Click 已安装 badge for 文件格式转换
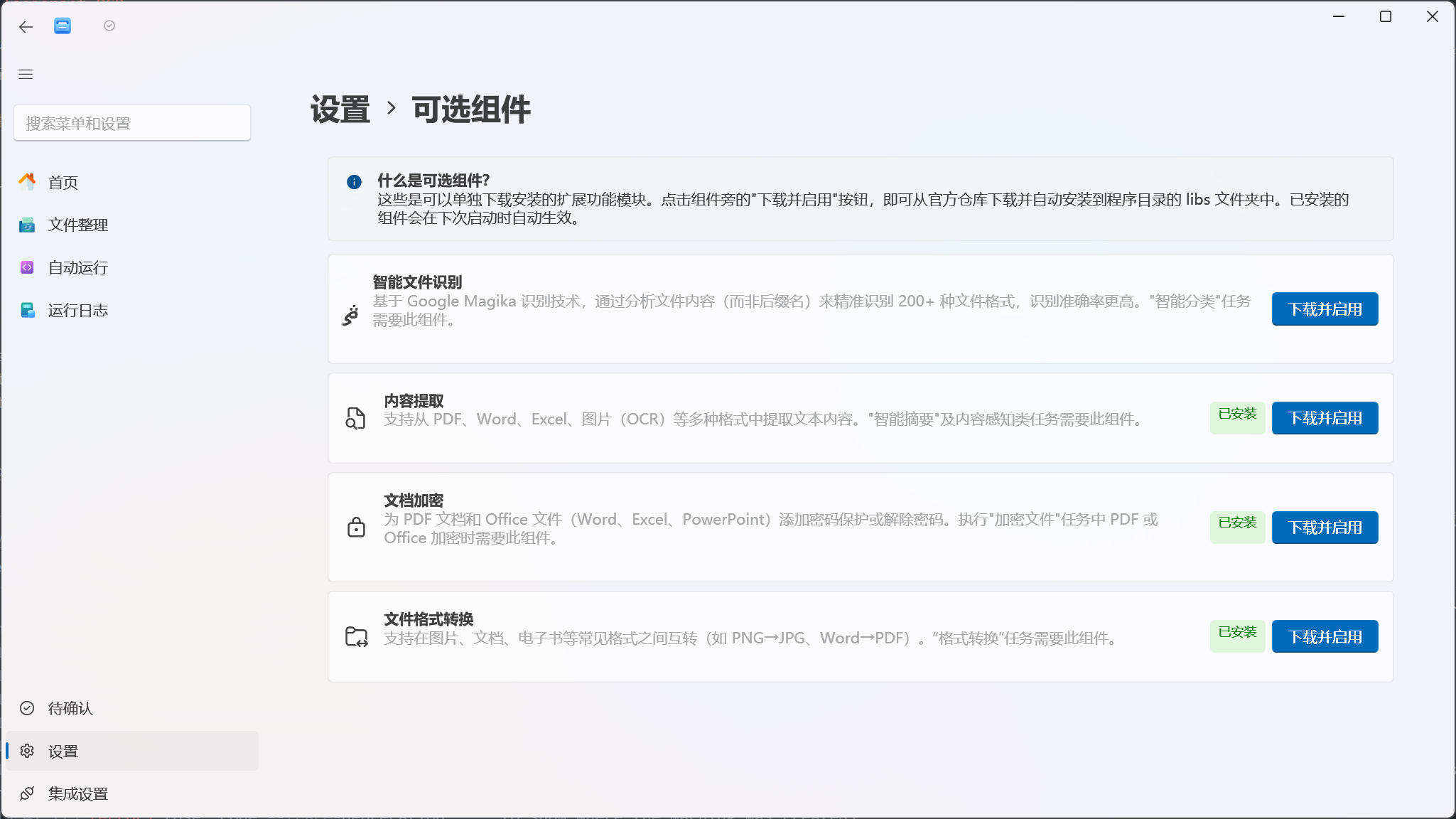Image resolution: width=1456 pixels, height=819 pixels. click(1237, 636)
